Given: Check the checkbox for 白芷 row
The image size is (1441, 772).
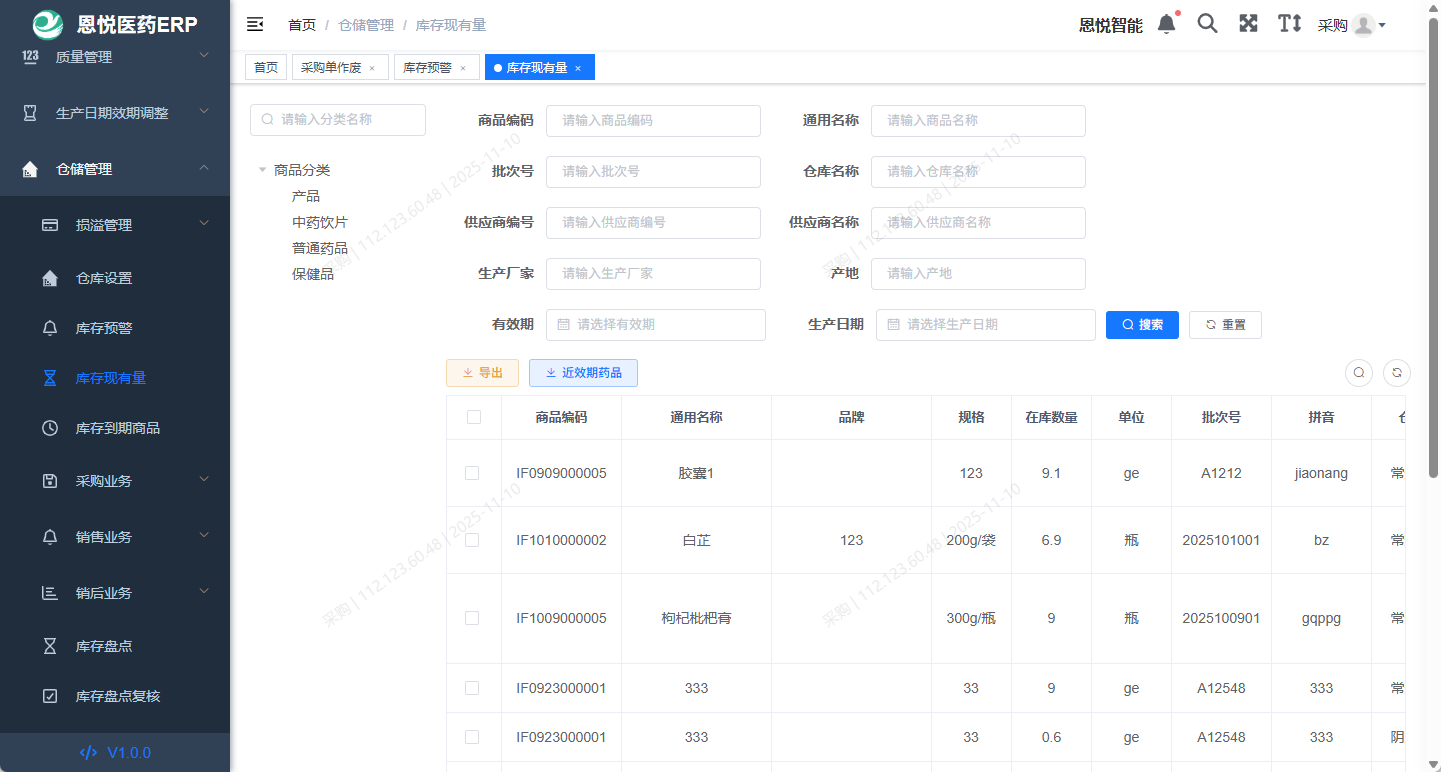Looking at the screenshot, I should coord(472,540).
